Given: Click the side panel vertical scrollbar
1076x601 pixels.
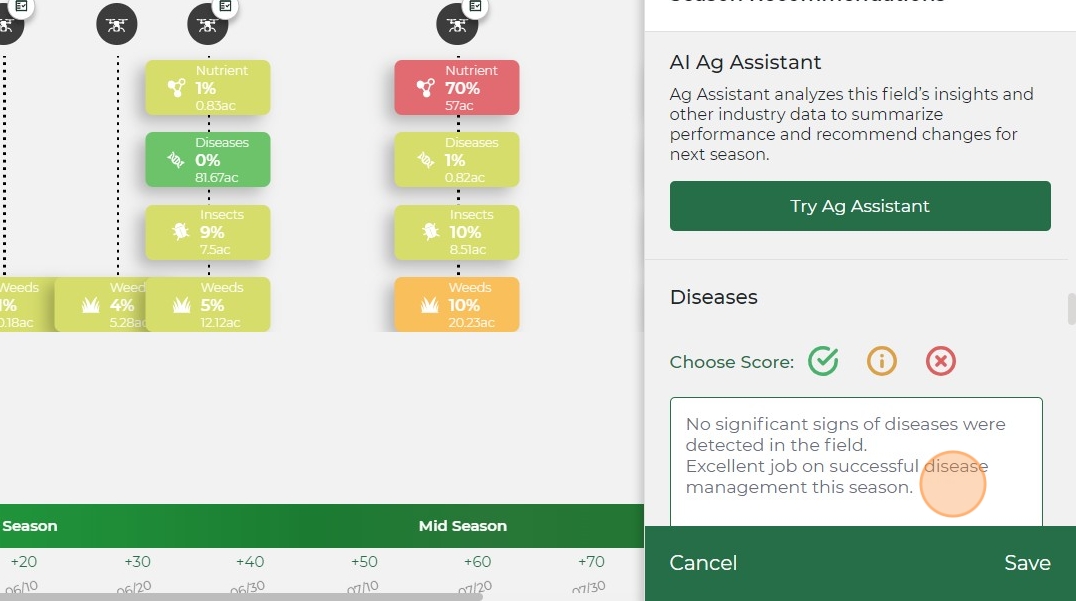Looking at the screenshot, I should [x=1071, y=309].
